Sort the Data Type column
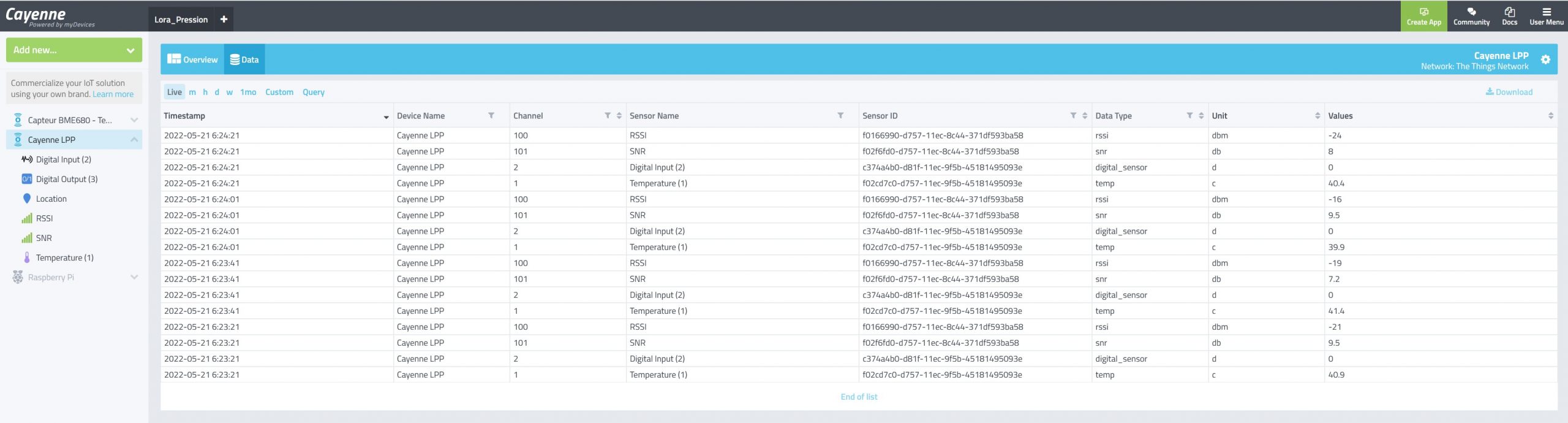The image size is (1568, 423). tap(1201, 116)
